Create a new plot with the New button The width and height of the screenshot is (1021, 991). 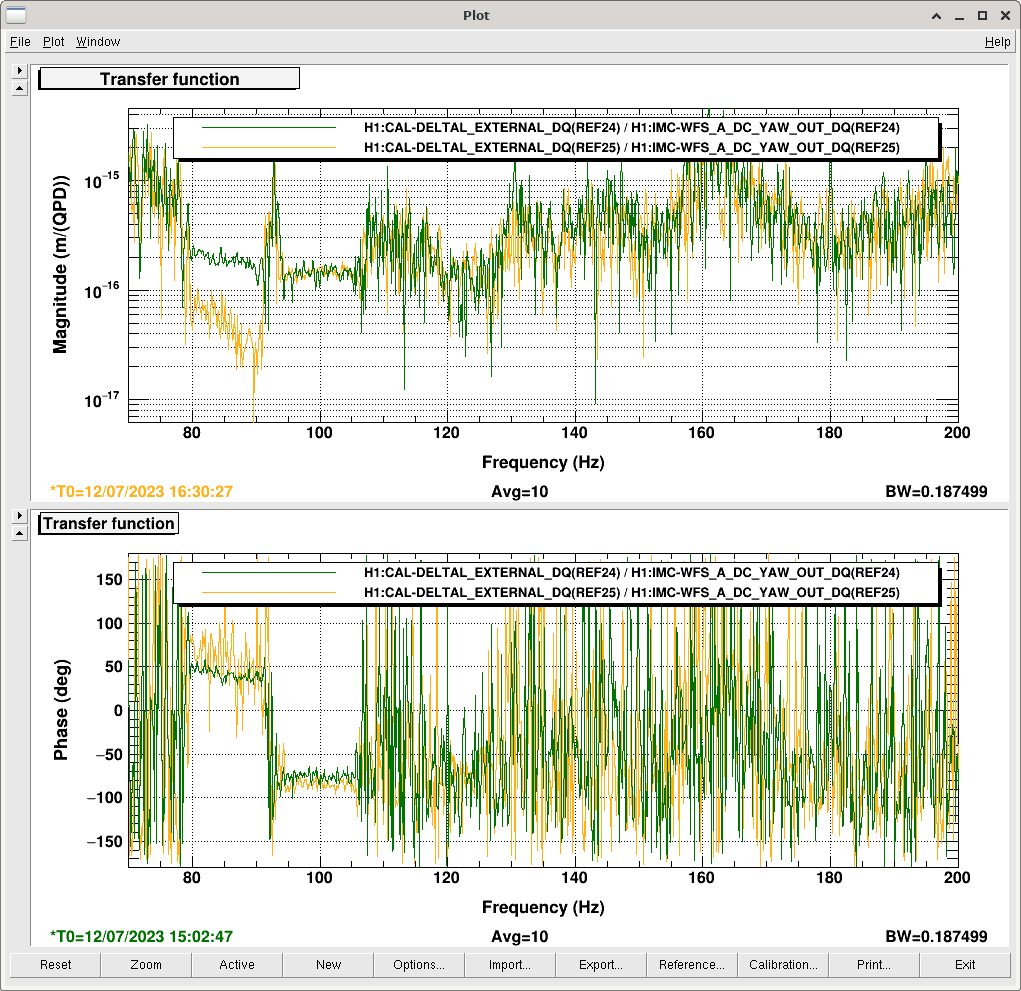328,965
